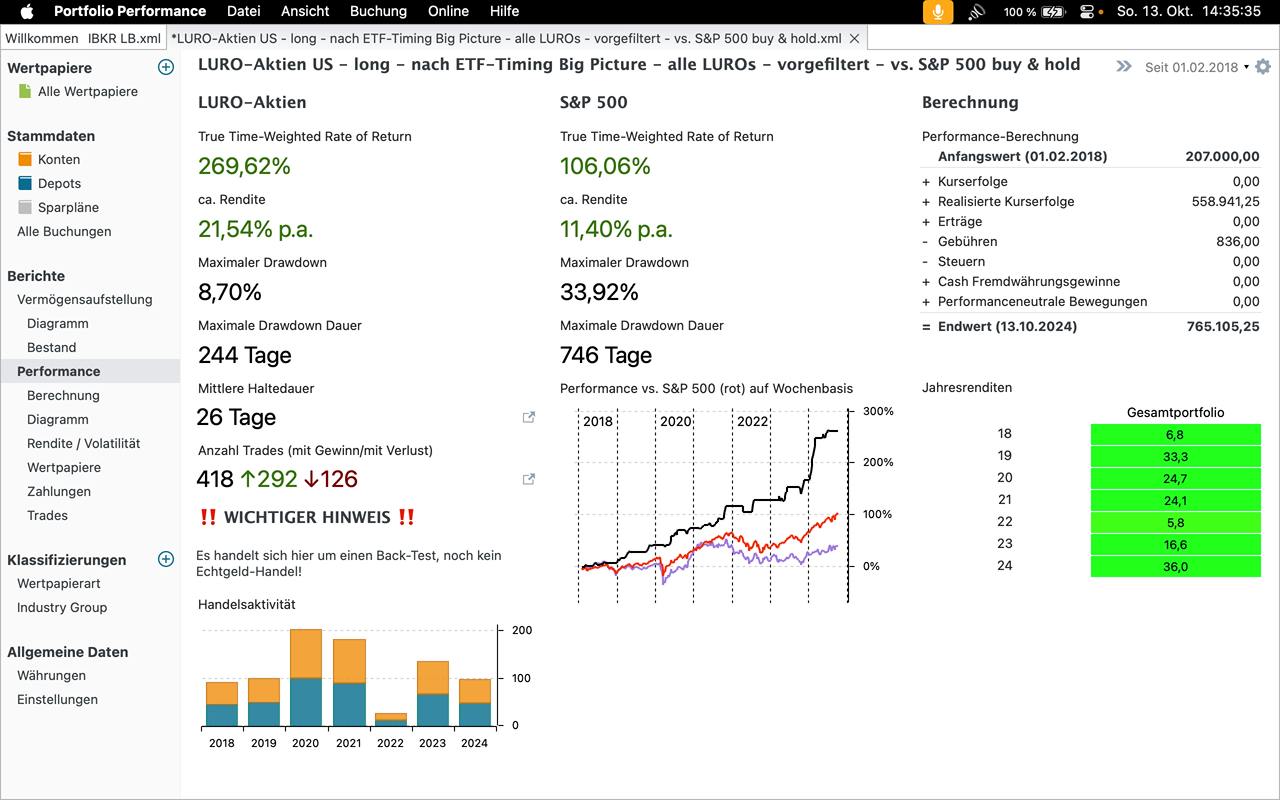Select Industry Group classification

pyautogui.click(x=62, y=608)
